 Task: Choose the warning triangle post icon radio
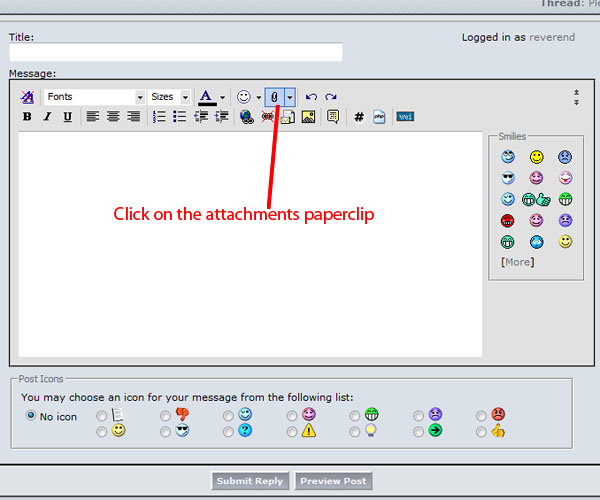[x=292, y=431]
